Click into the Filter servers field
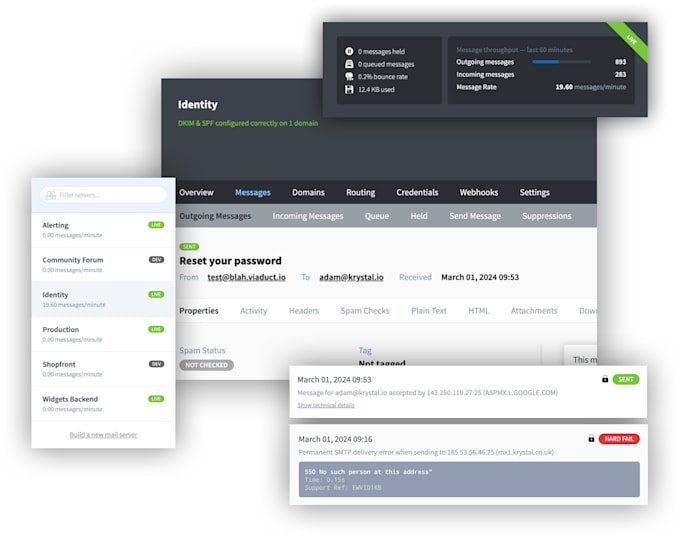This screenshot has height=537, width=680. click(x=104, y=195)
